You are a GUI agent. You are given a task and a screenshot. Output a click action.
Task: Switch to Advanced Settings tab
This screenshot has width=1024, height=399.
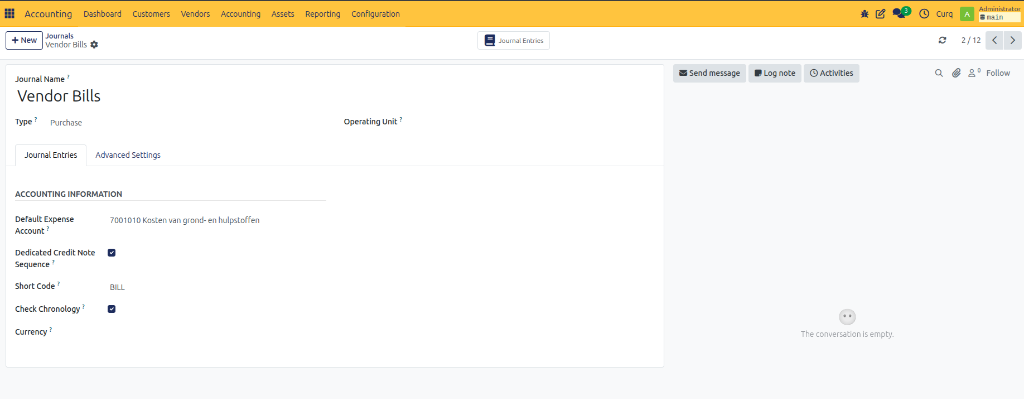pyautogui.click(x=128, y=155)
